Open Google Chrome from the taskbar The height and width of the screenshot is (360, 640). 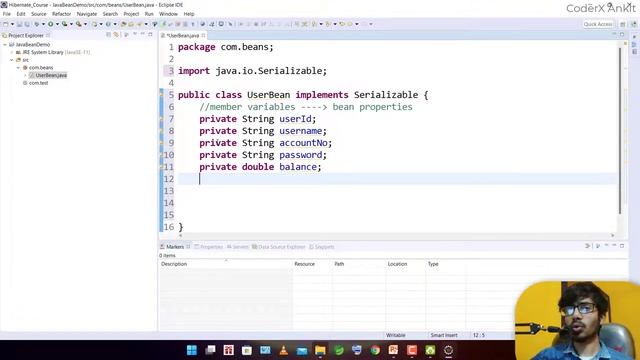(375, 350)
